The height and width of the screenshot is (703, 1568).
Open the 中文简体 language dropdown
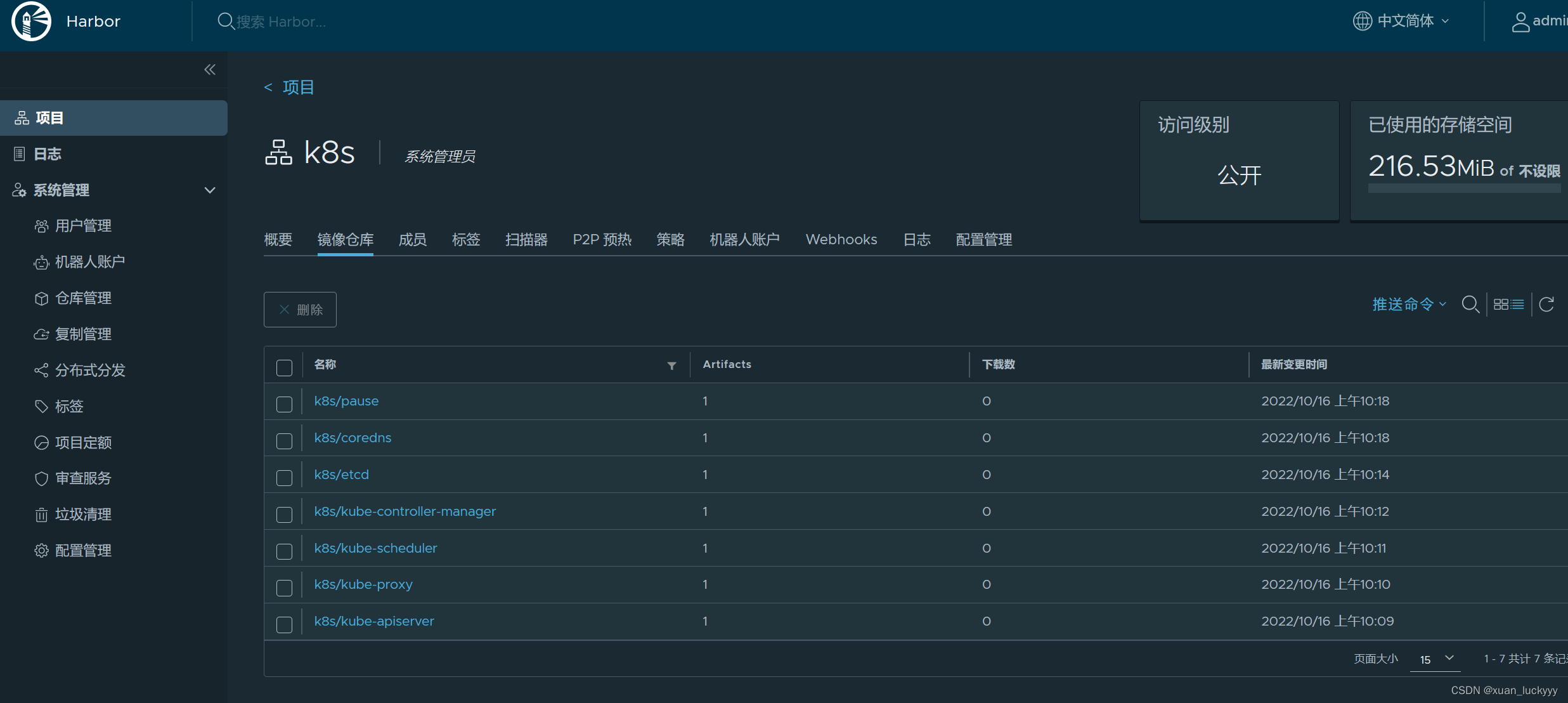click(1401, 21)
